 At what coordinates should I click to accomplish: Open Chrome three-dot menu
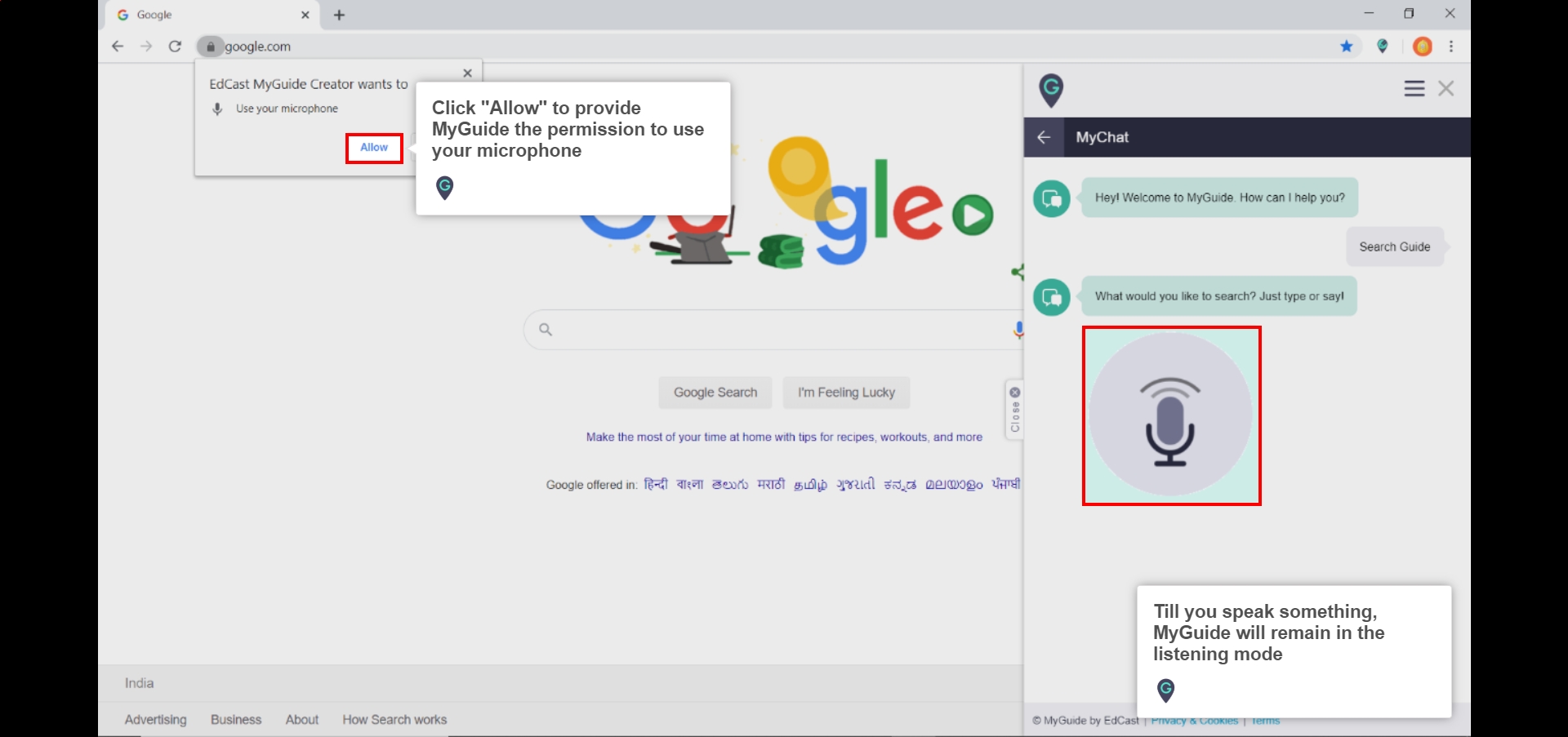[x=1451, y=47]
